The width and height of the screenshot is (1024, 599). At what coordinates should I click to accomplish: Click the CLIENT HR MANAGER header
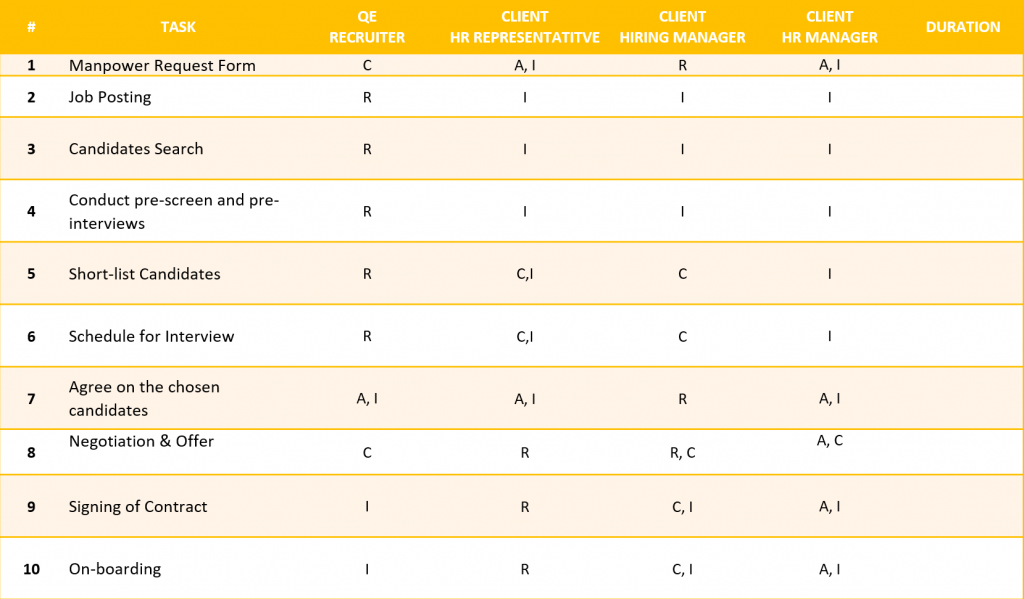(x=829, y=27)
